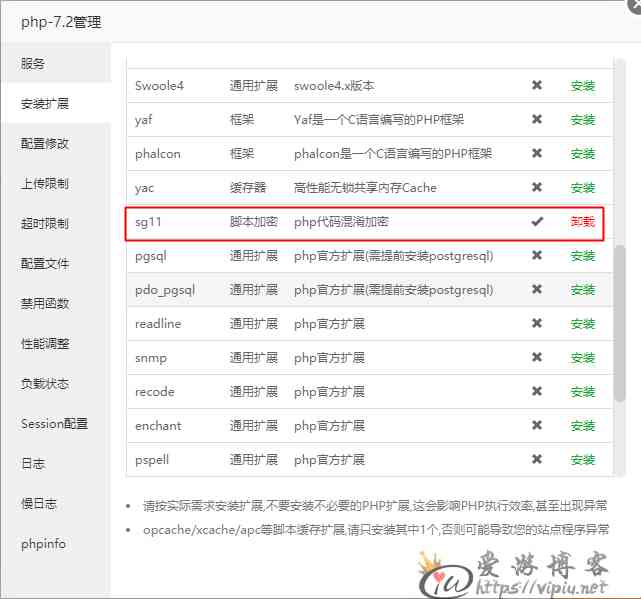
Task: Install the yac extension
Action: pyautogui.click(x=583, y=188)
